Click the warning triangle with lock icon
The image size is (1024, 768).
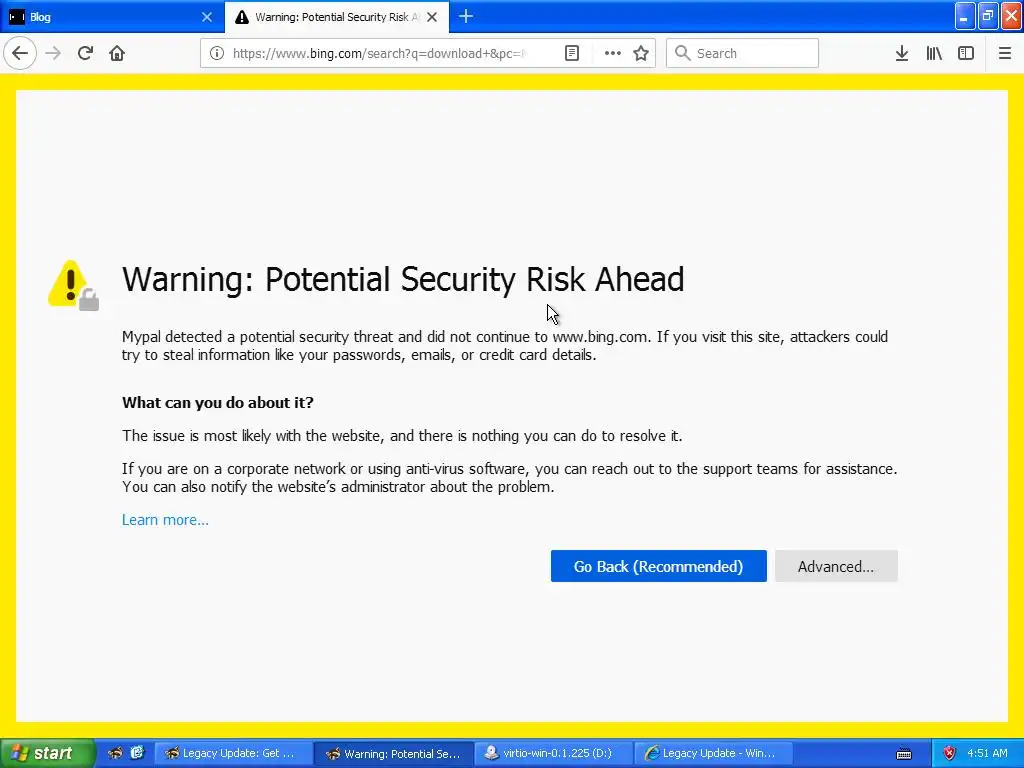coord(73,285)
